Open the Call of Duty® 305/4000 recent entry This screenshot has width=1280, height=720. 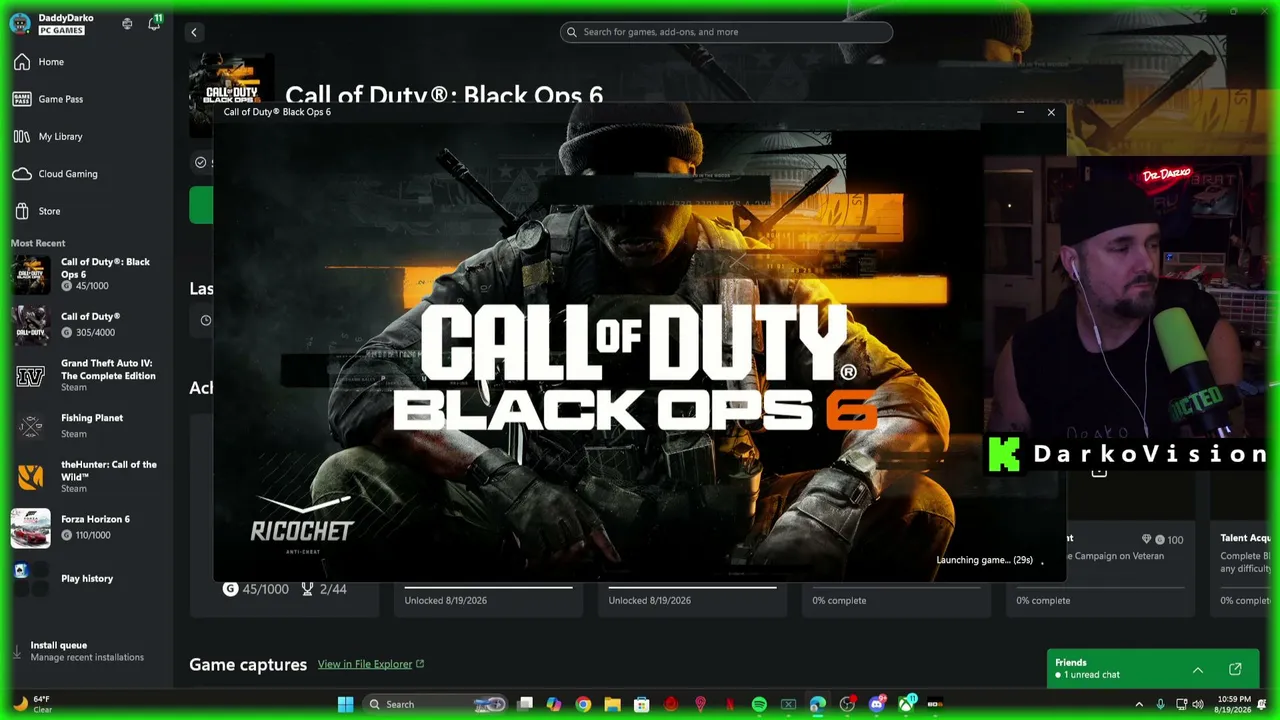(87, 325)
